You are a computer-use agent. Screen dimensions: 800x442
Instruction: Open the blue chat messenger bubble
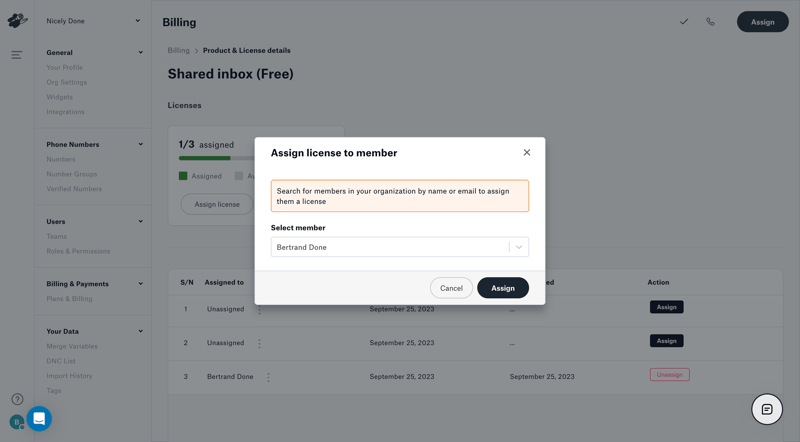[x=39, y=419]
